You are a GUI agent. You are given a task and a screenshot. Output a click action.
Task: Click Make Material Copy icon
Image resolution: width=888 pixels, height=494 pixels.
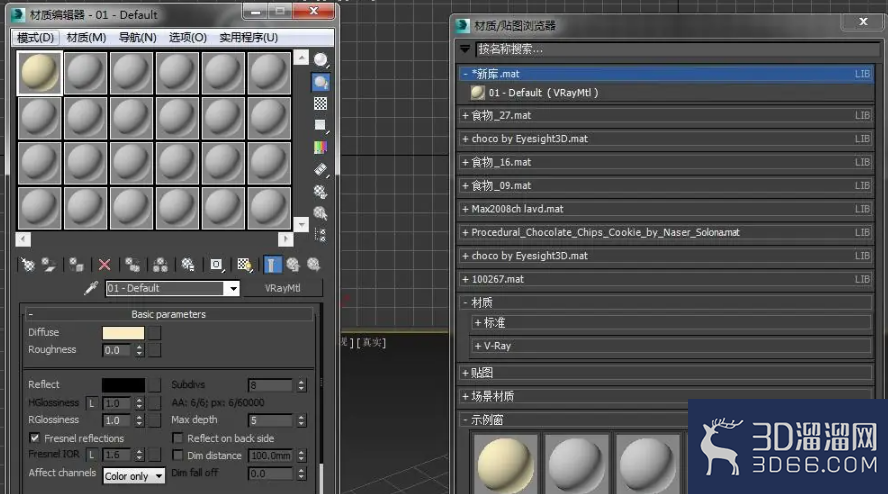pyautogui.click(x=133, y=265)
